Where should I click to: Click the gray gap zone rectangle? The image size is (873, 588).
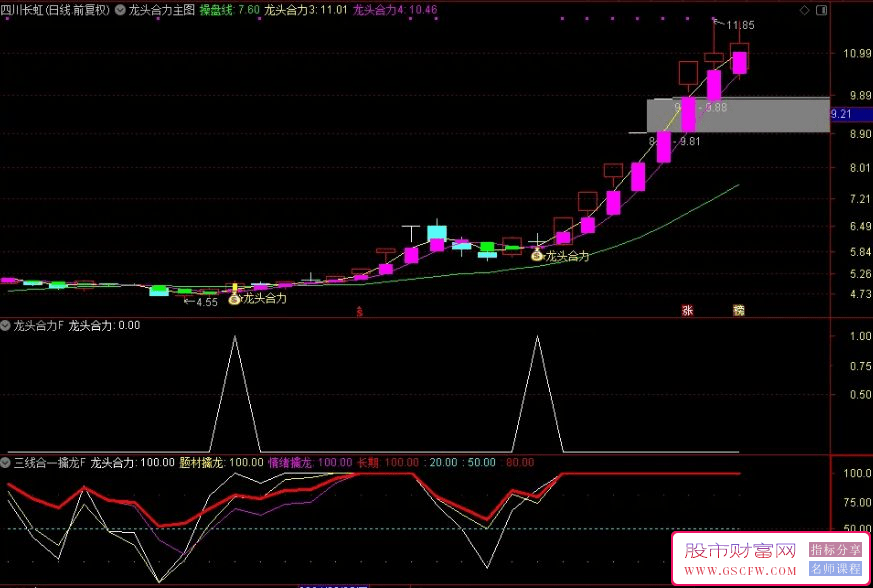pos(738,115)
